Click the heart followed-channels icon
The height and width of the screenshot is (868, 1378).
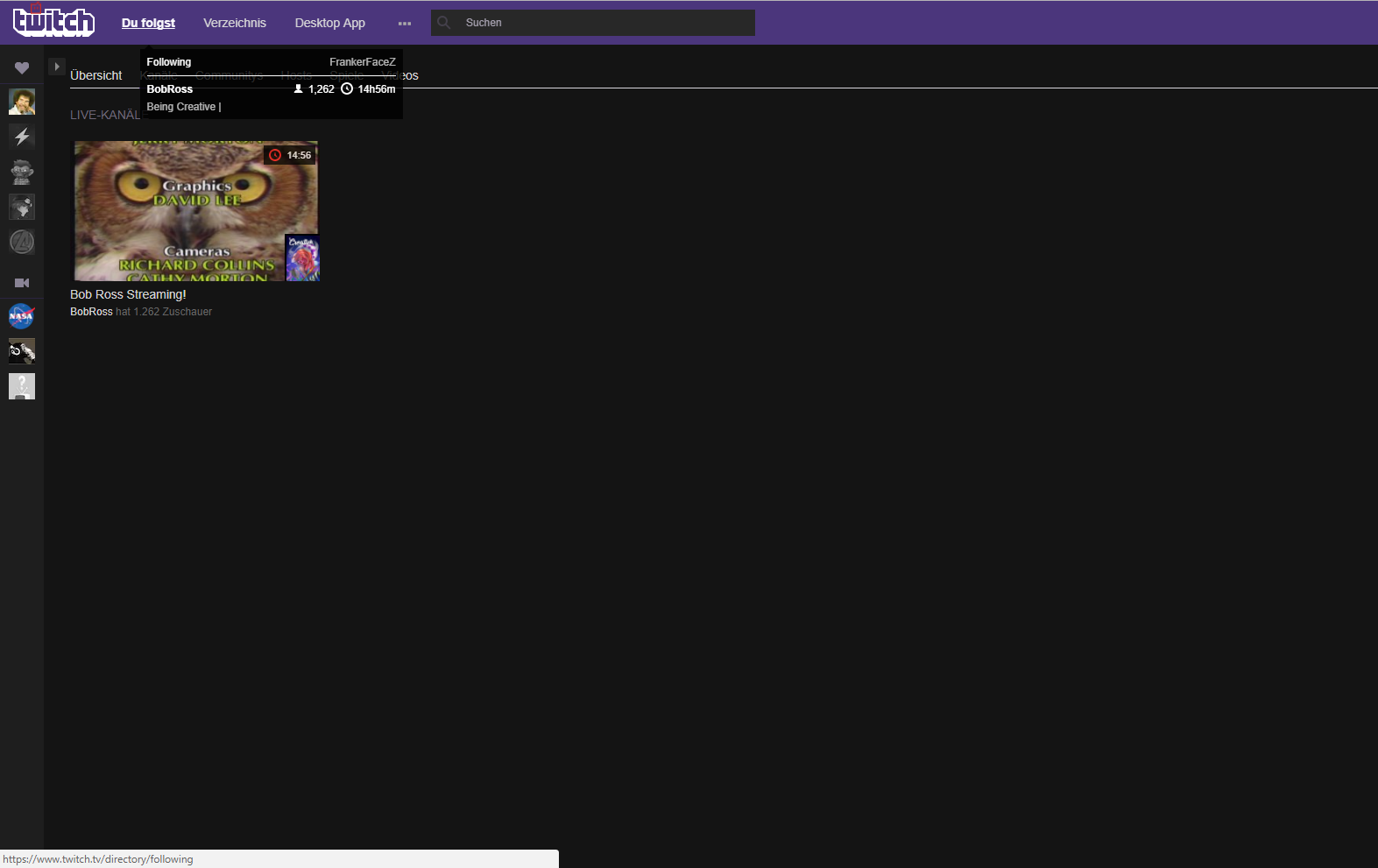(22, 67)
